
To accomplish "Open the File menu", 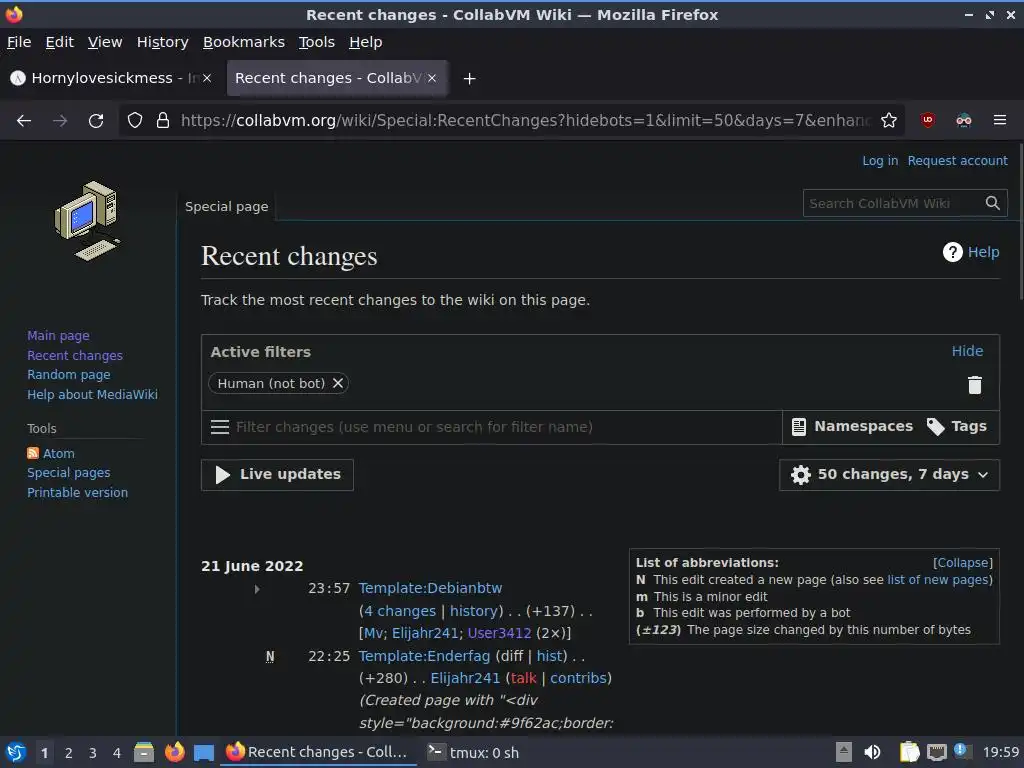I will pos(19,42).
